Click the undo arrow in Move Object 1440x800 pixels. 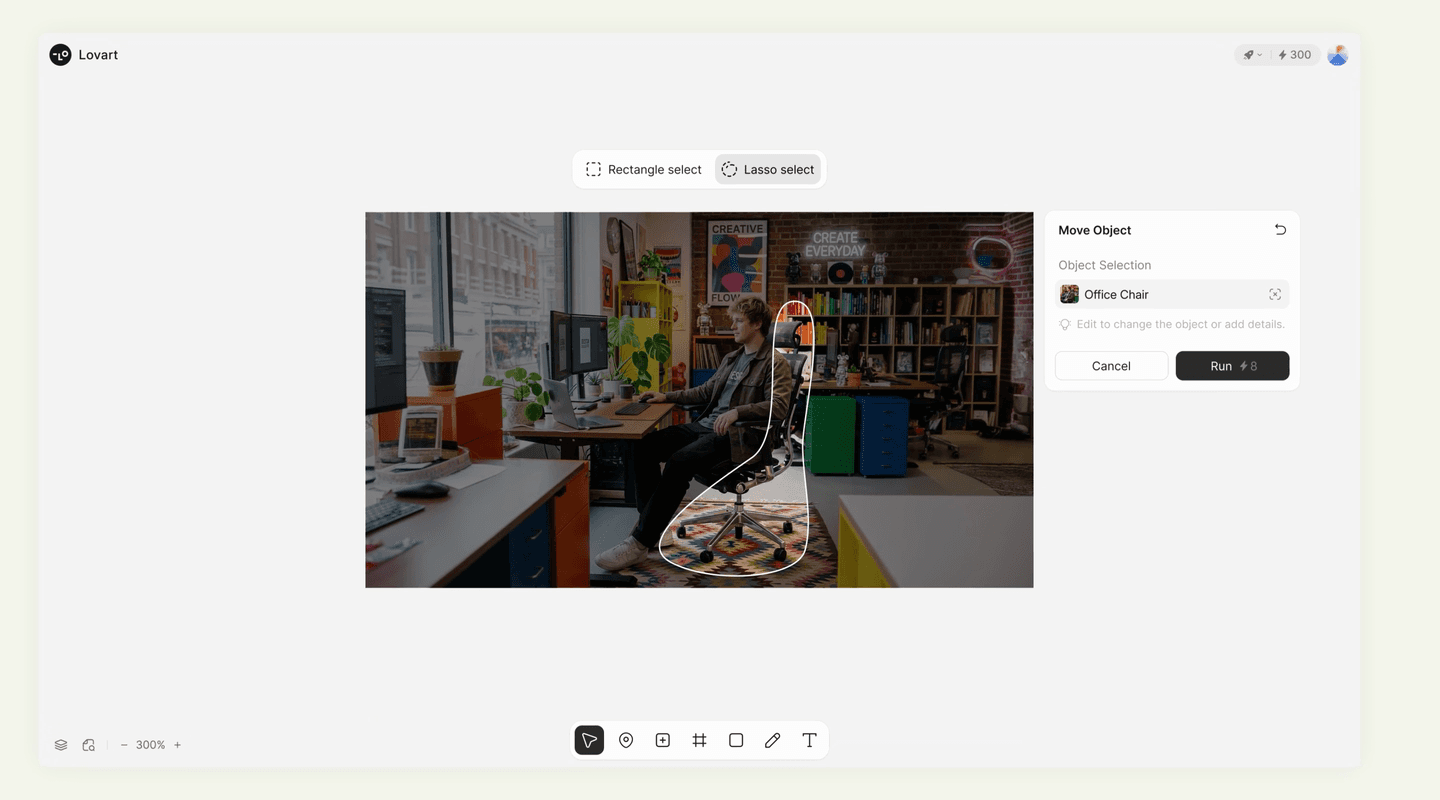click(x=1280, y=230)
